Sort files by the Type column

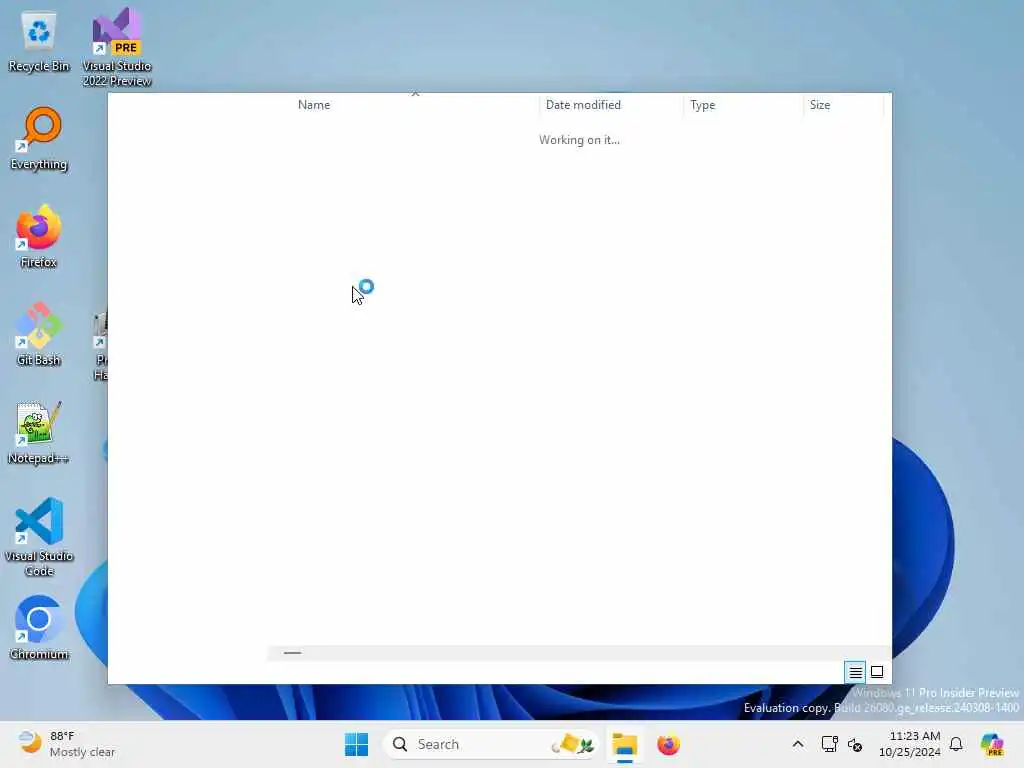click(x=743, y=105)
